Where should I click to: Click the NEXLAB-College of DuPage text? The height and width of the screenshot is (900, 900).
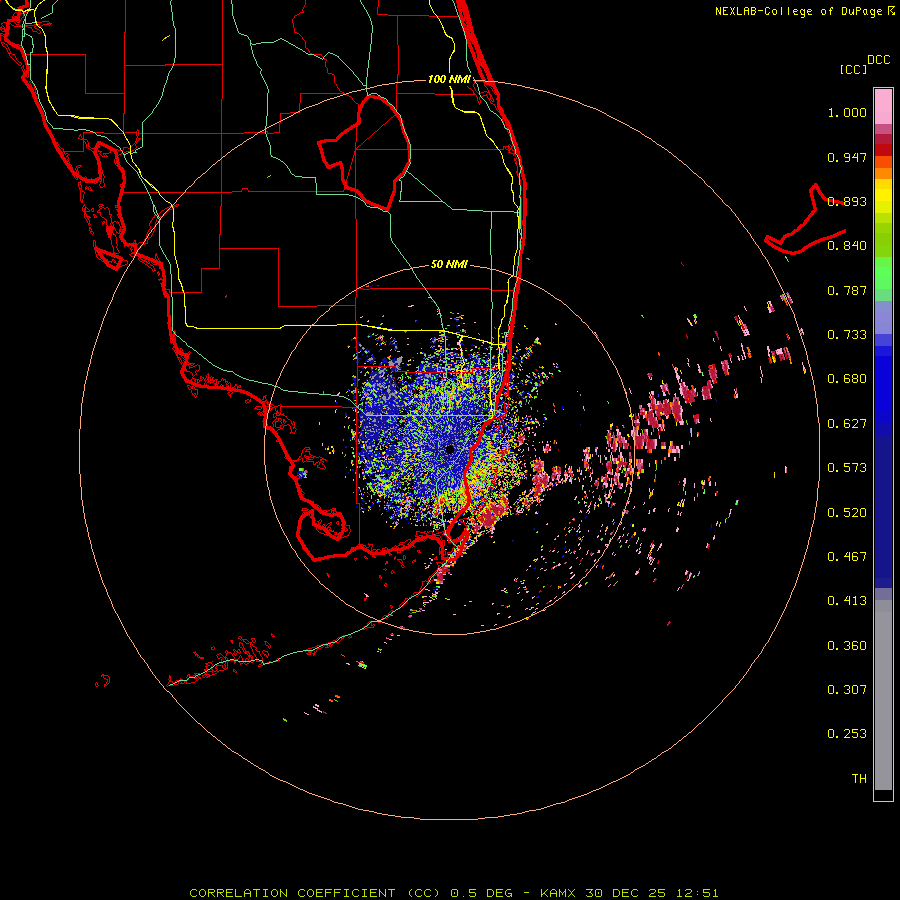tap(799, 11)
